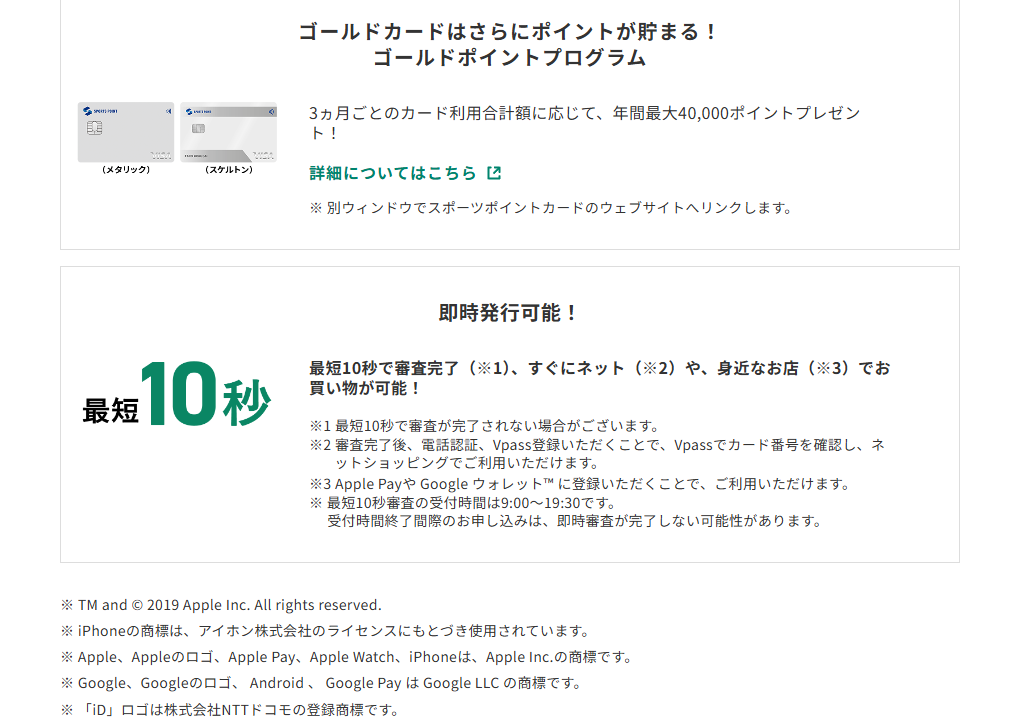Viewport: 1020px width, 720px height.
Task: Click the （スケルトン） caption
Action: point(228,170)
